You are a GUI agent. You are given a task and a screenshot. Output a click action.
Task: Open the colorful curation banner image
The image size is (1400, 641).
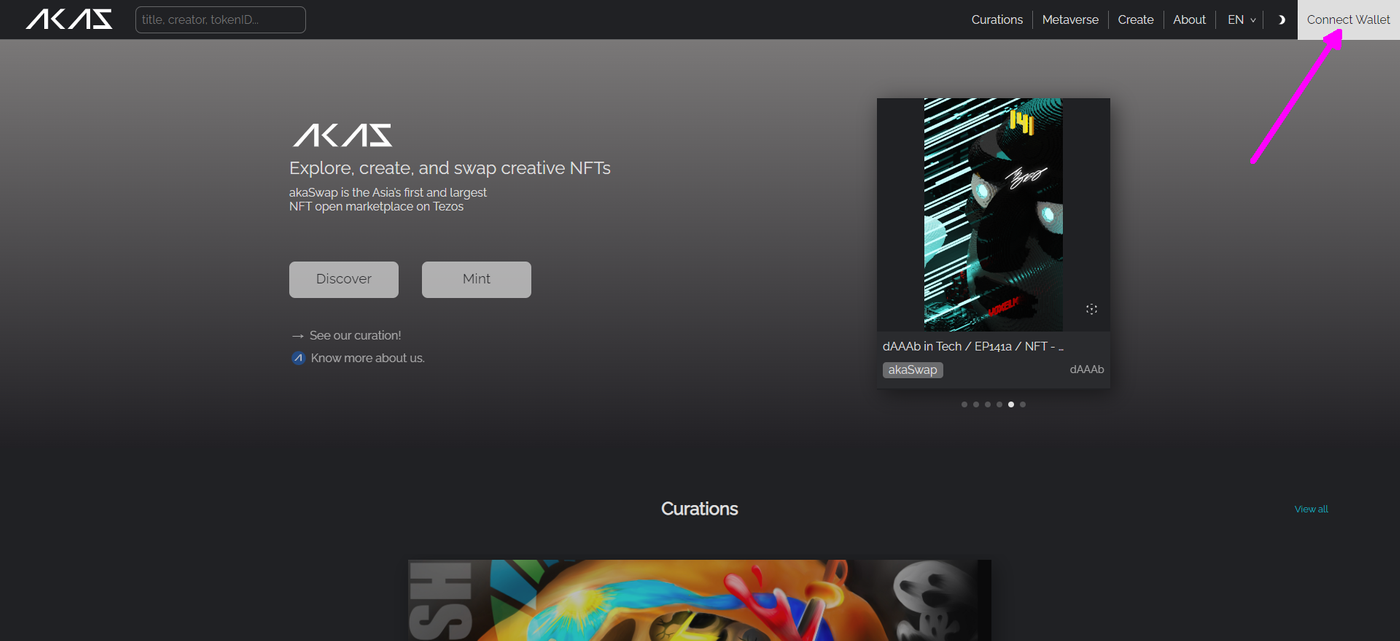(700, 600)
